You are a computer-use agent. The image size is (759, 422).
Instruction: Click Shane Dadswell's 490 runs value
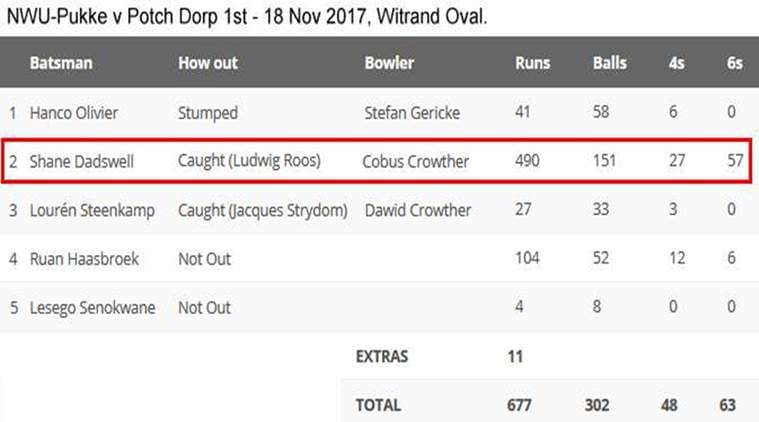click(x=527, y=160)
